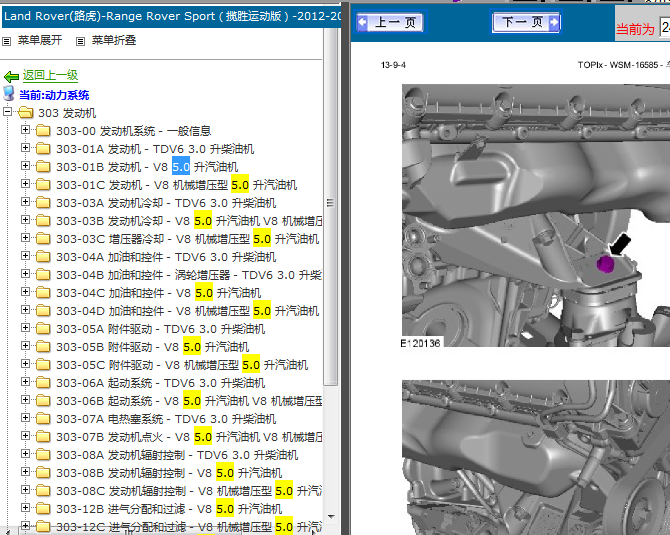Image resolution: width=670 pixels, height=535 pixels.
Task: Collapse the 303 发动机 tree node
Action: pos(7,112)
